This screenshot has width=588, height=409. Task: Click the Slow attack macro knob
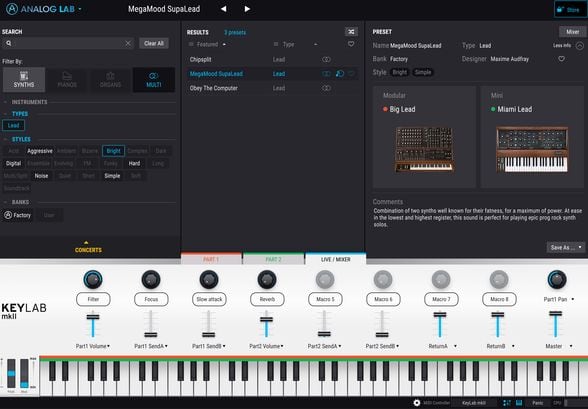click(x=209, y=279)
